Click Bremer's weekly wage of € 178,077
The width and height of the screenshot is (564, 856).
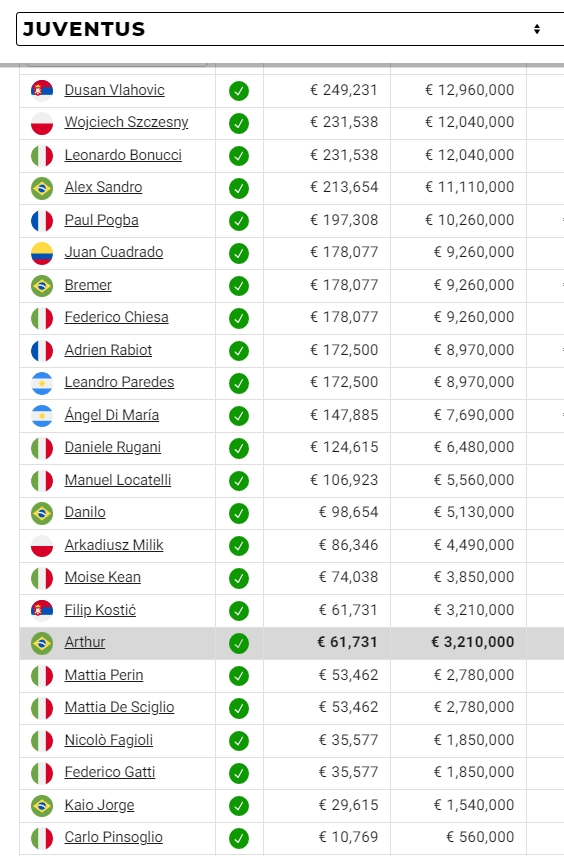[x=344, y=285]
